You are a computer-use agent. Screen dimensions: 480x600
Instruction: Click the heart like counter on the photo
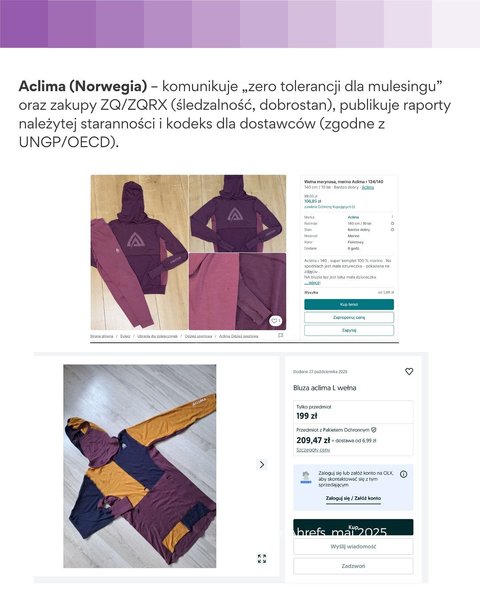click(x=275, y=321)
